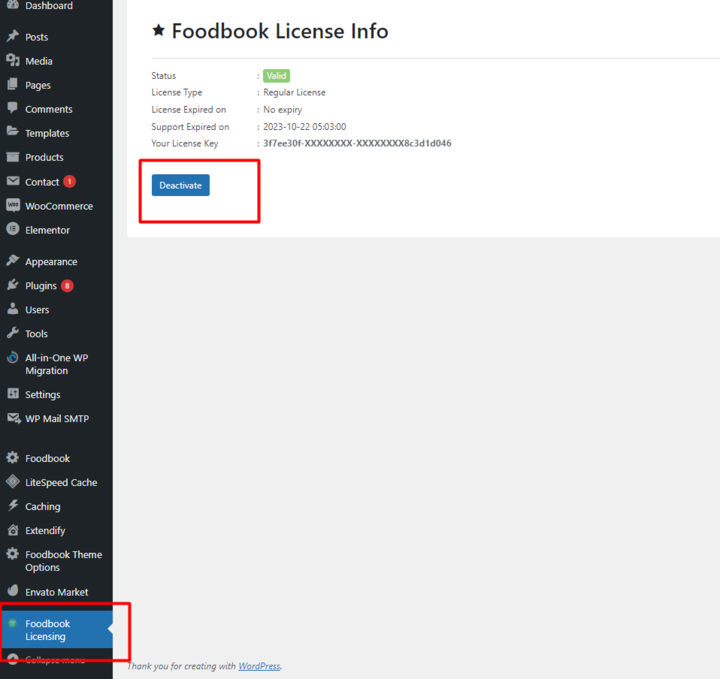Click the No expiry value
720x679 pixels.
click(282, 110)
